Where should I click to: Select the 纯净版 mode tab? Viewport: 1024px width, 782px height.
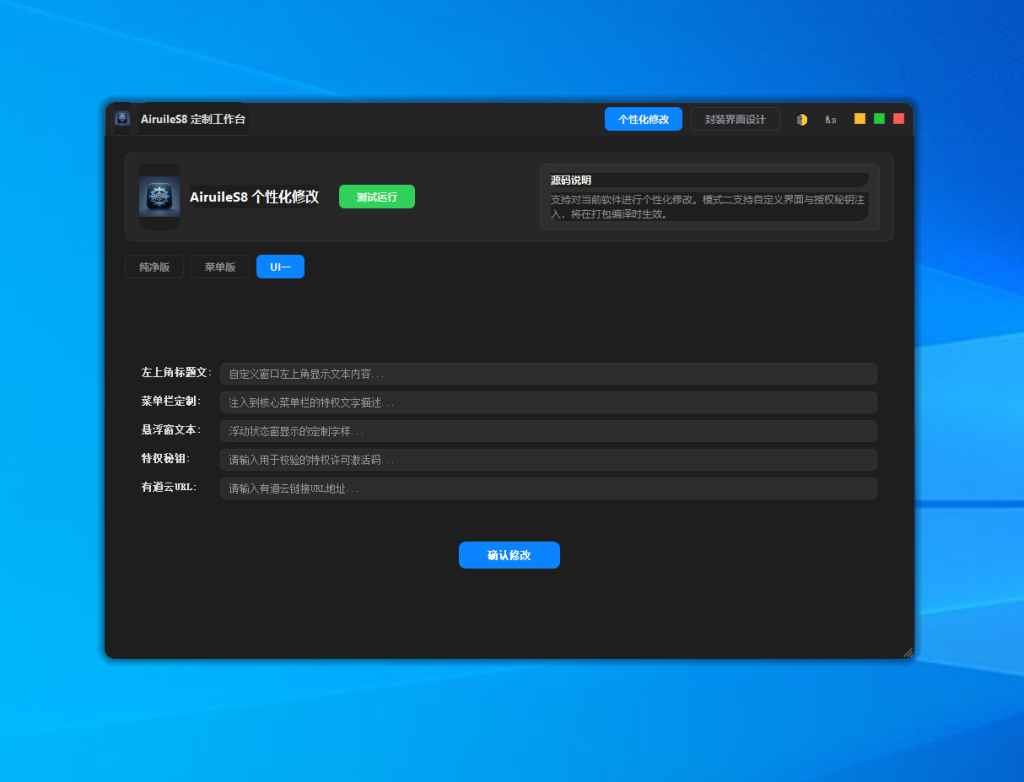154,267
